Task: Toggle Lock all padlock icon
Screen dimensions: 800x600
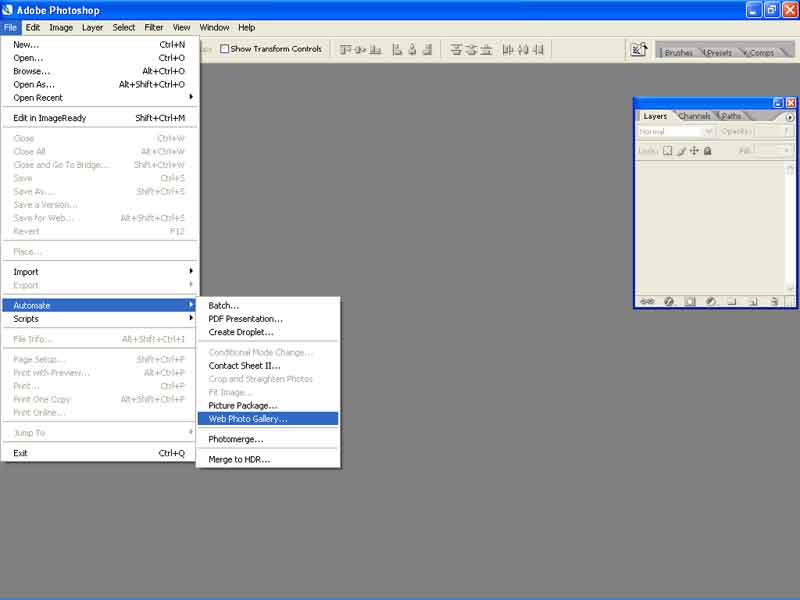Action: point(708,151)
